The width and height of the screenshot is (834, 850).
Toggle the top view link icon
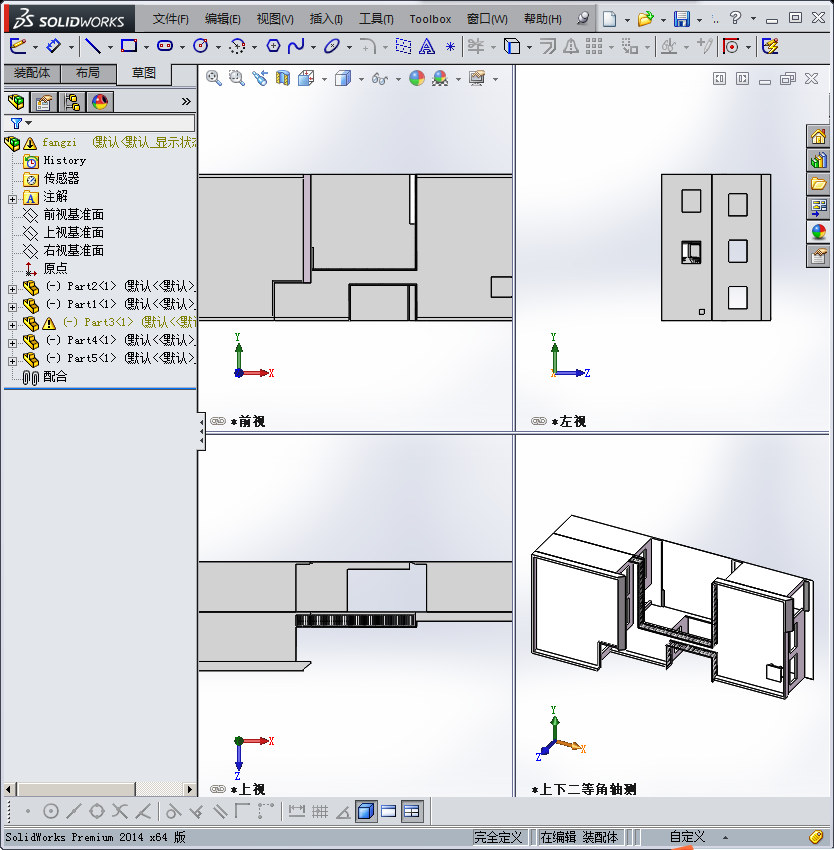pyautogui.click(x=218, y=789)
